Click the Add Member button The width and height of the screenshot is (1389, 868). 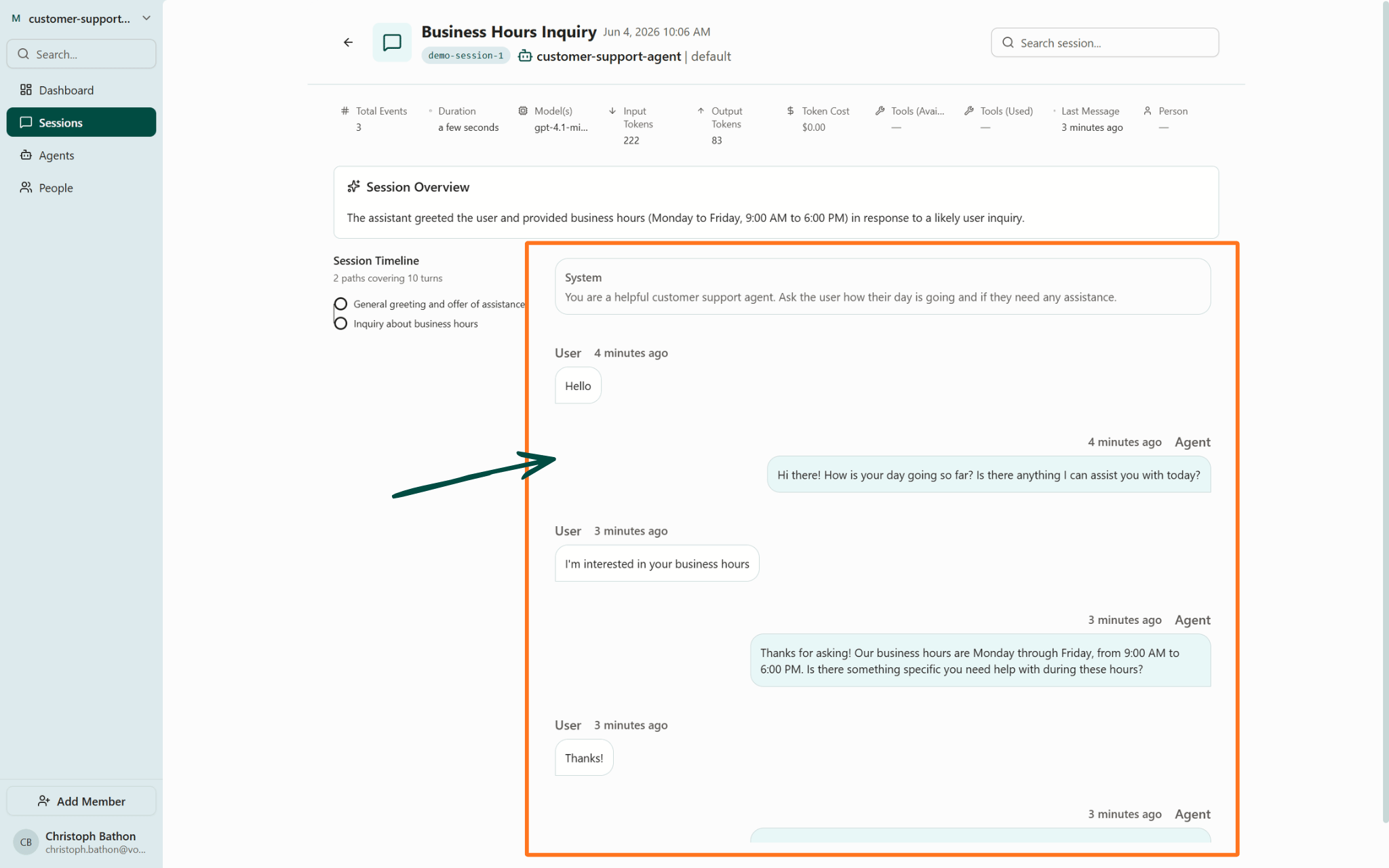(81, 801)
